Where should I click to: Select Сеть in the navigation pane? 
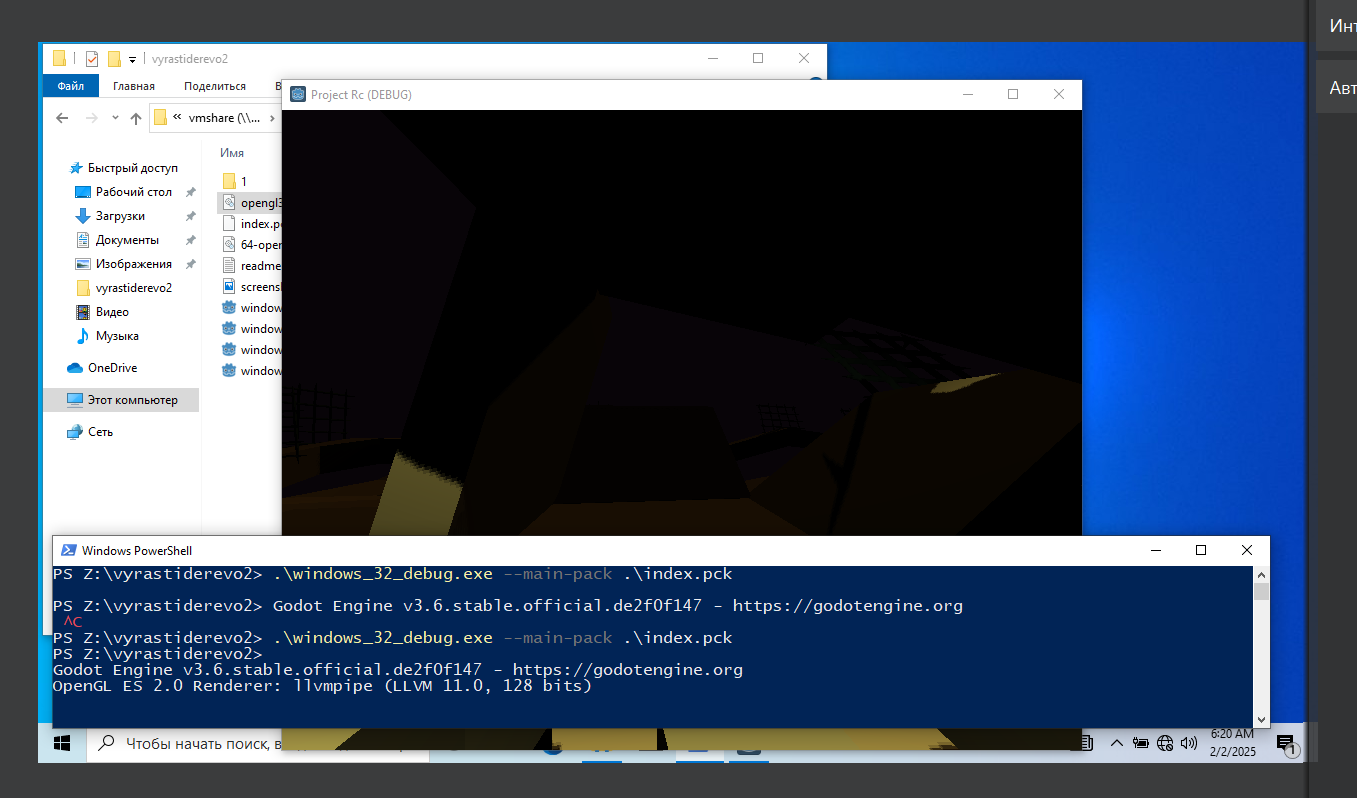point(100,432)
